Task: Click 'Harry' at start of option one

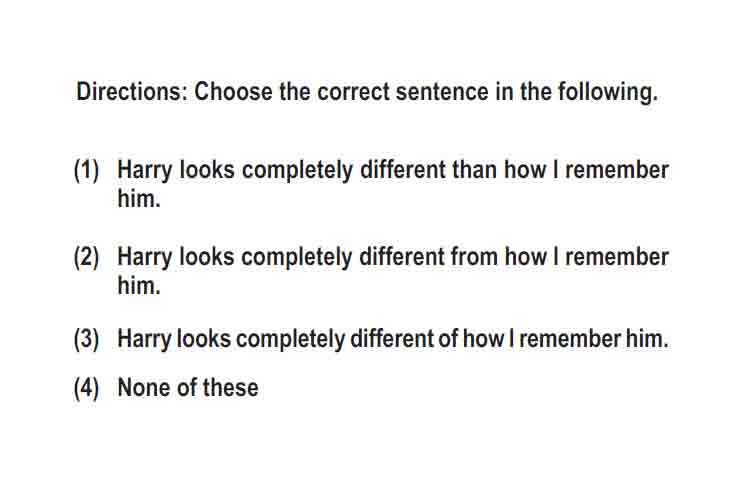Action: point(145,171)
